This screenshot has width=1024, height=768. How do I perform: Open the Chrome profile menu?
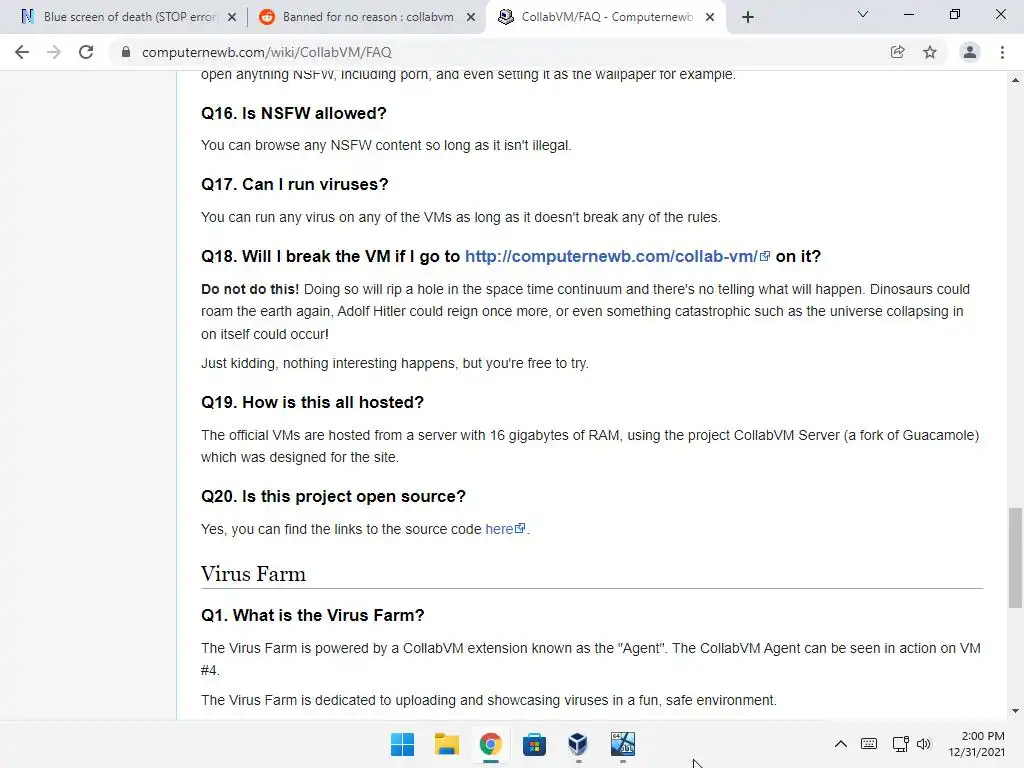(x=970, y=52)
